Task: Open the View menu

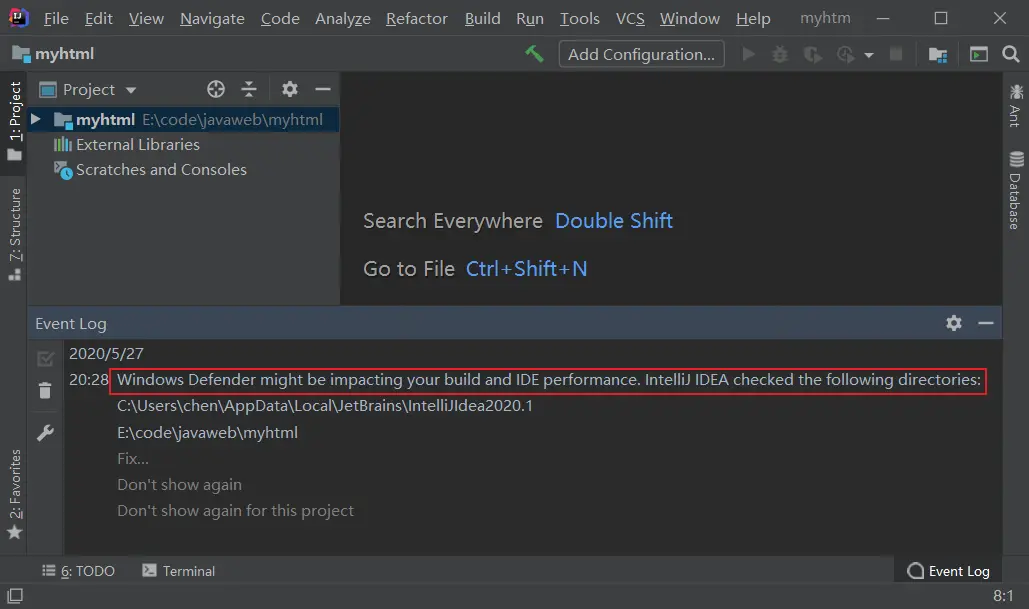Action: click(x=146, y=18)
